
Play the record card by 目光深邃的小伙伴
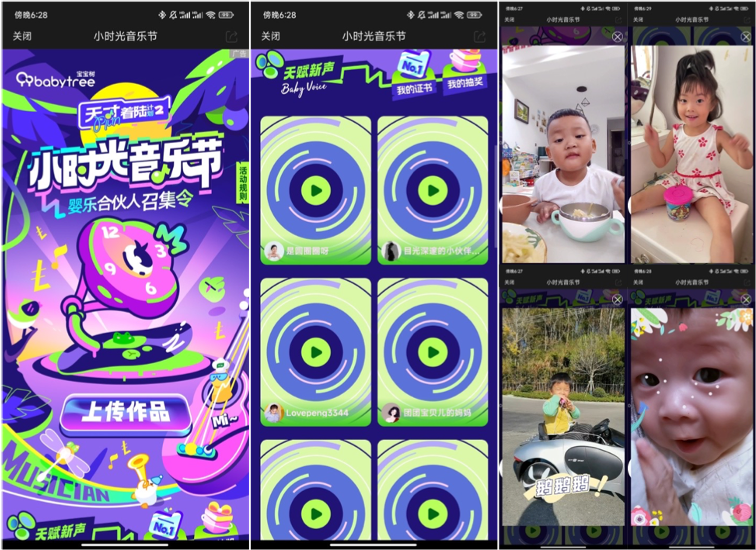click(433, 190)
